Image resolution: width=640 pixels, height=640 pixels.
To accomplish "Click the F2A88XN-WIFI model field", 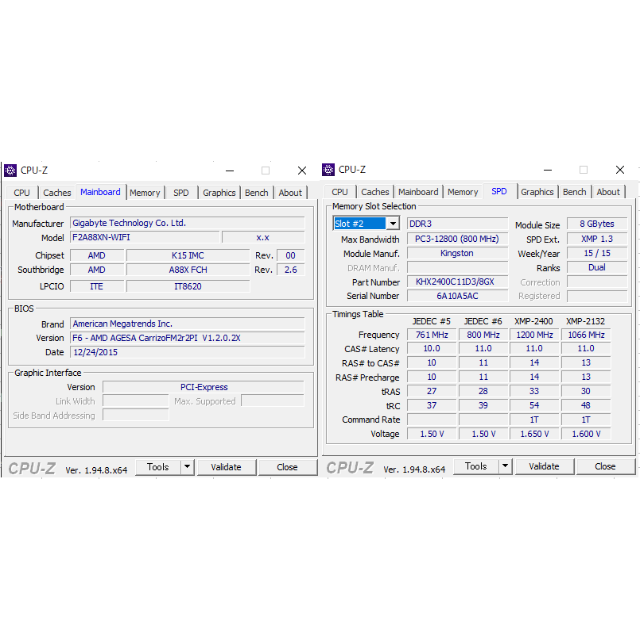I will tap(145, 237).
